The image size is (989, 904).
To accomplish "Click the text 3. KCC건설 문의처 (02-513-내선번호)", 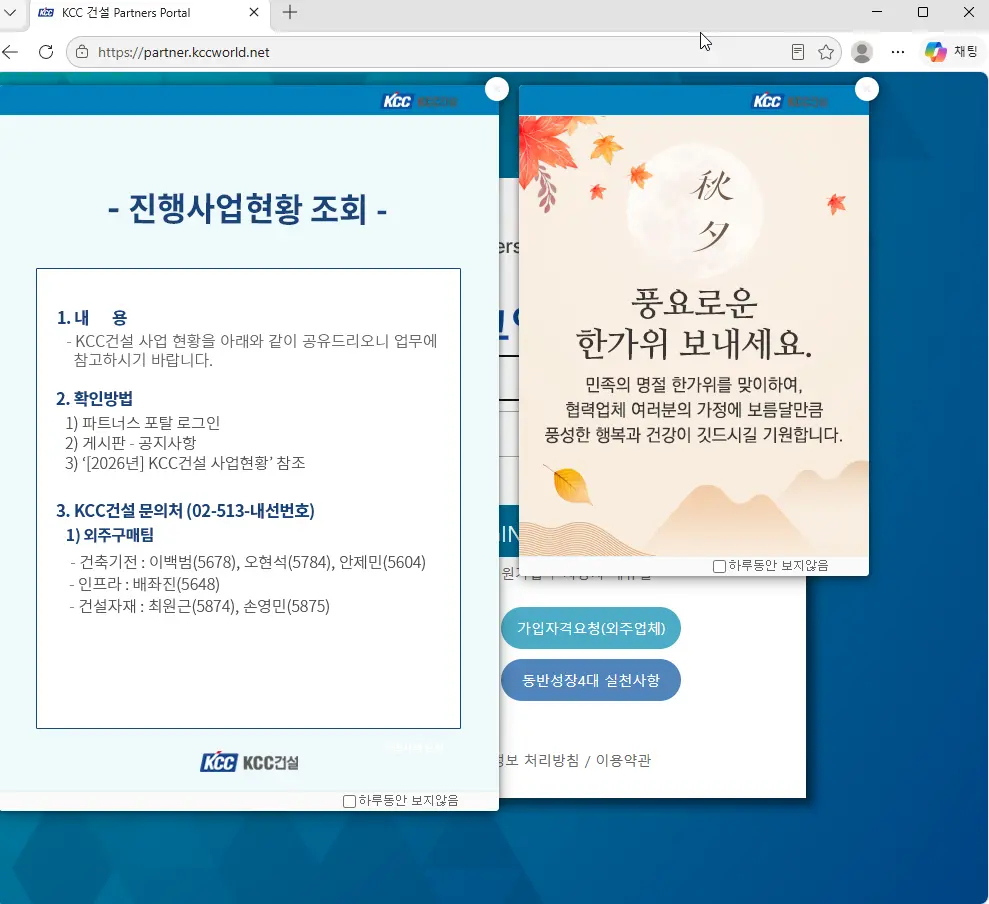I will pyautogui.click(x=185, y=510).
